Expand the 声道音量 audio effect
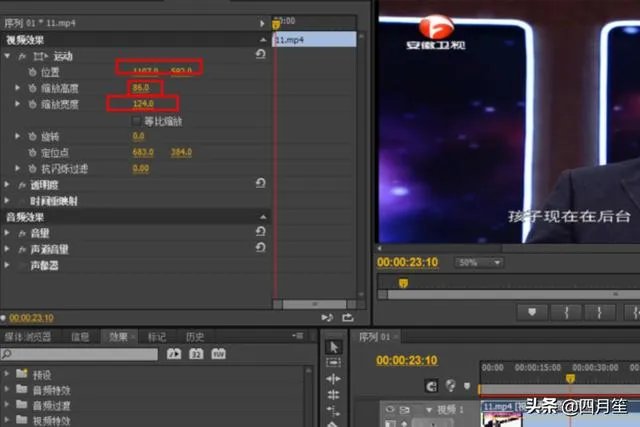 [x=7, y=249]
